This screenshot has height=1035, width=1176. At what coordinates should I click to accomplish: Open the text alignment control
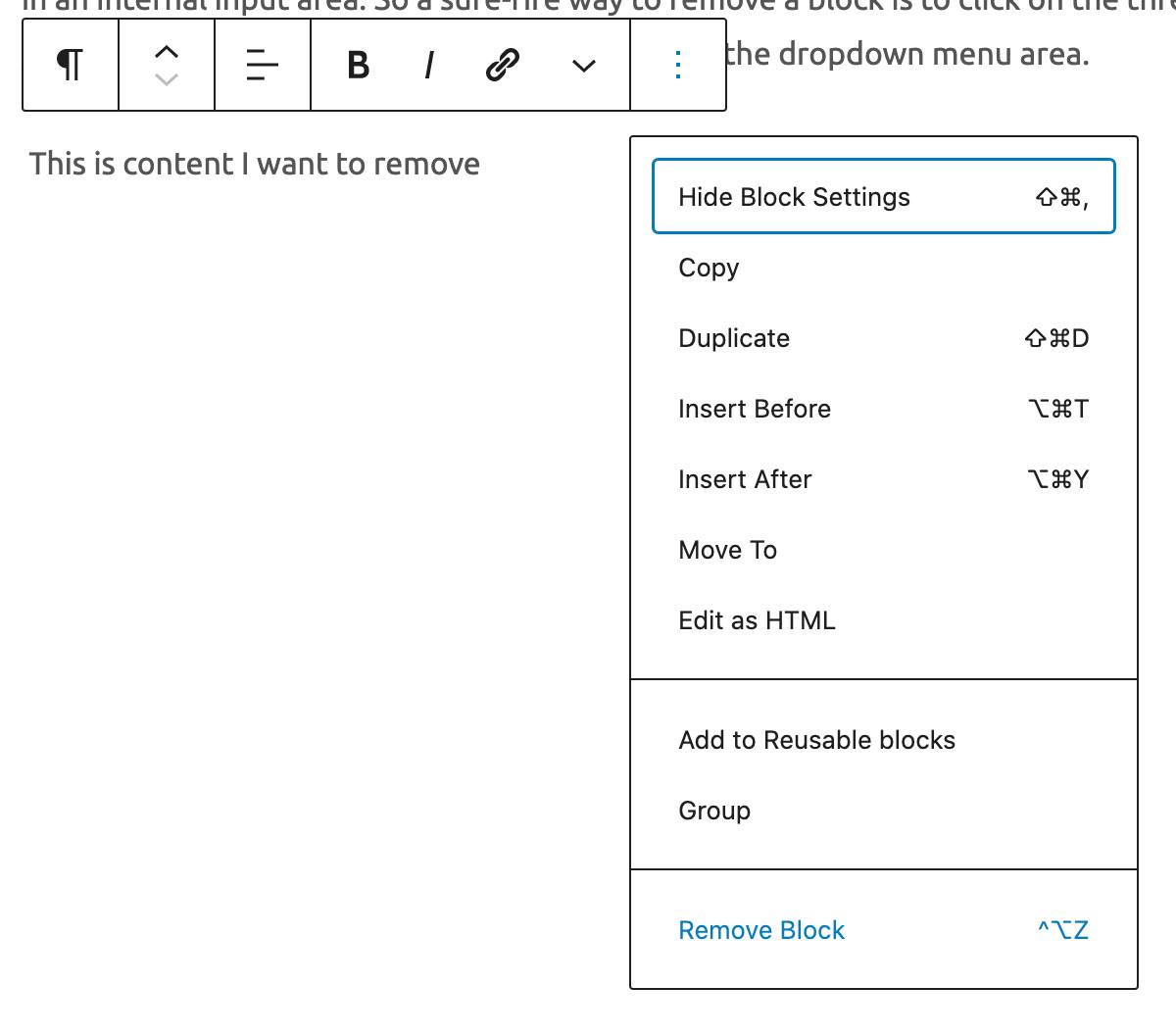[x=263, y=65]
